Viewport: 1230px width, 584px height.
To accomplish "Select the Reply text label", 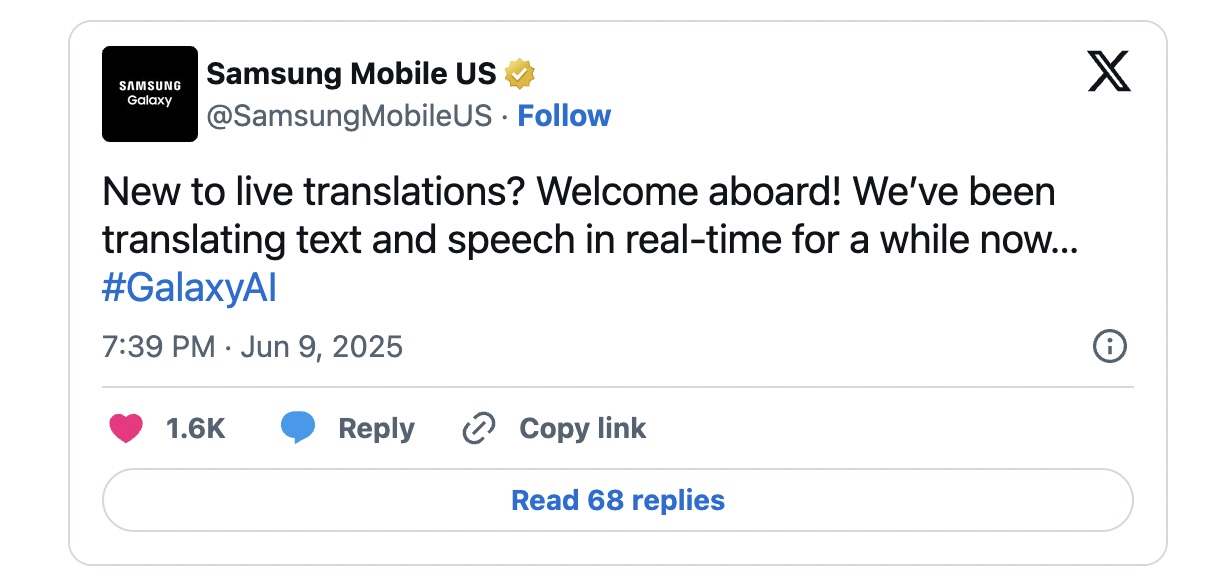I will coord(376,429).
